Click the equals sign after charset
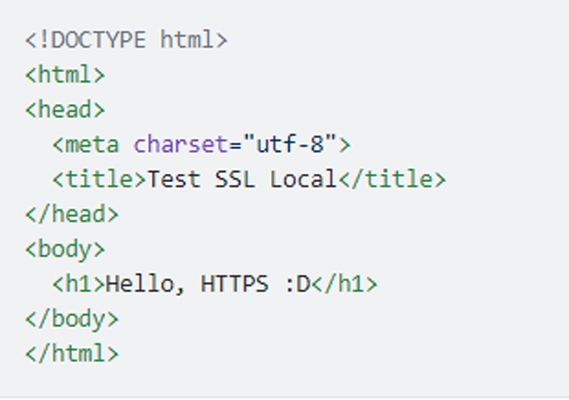Viewport: 569px width, 400px height. [x=236, y=144]
